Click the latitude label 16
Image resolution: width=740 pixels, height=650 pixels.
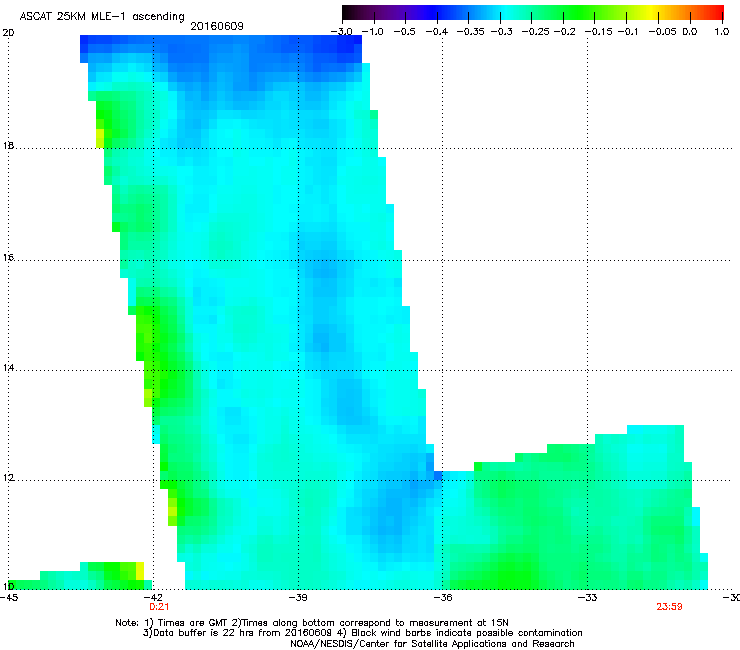coord(8,258)
